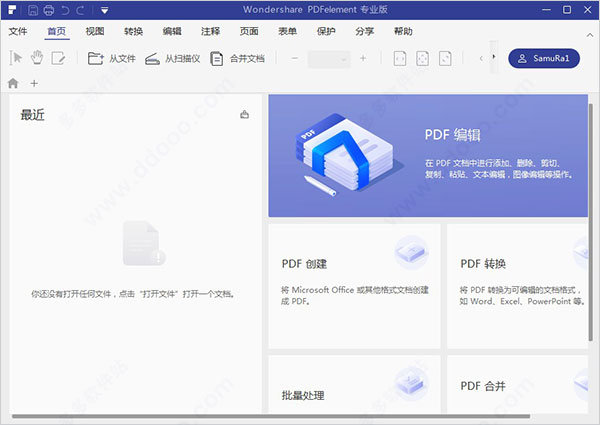Create PDF with 从文件 button
Viewport: 600px width, 425px height.
click(x=111, y=59)
